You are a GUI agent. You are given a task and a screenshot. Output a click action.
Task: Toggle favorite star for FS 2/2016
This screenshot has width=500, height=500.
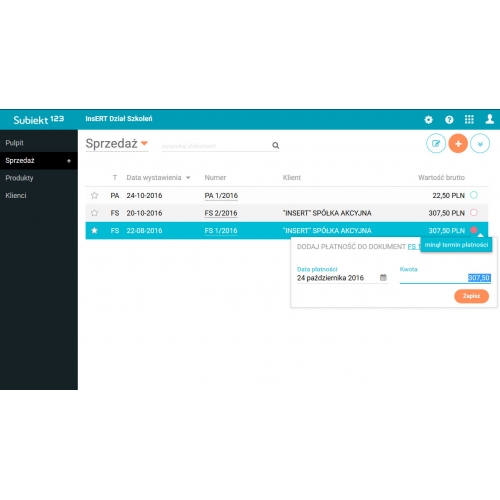click(94, 213)
